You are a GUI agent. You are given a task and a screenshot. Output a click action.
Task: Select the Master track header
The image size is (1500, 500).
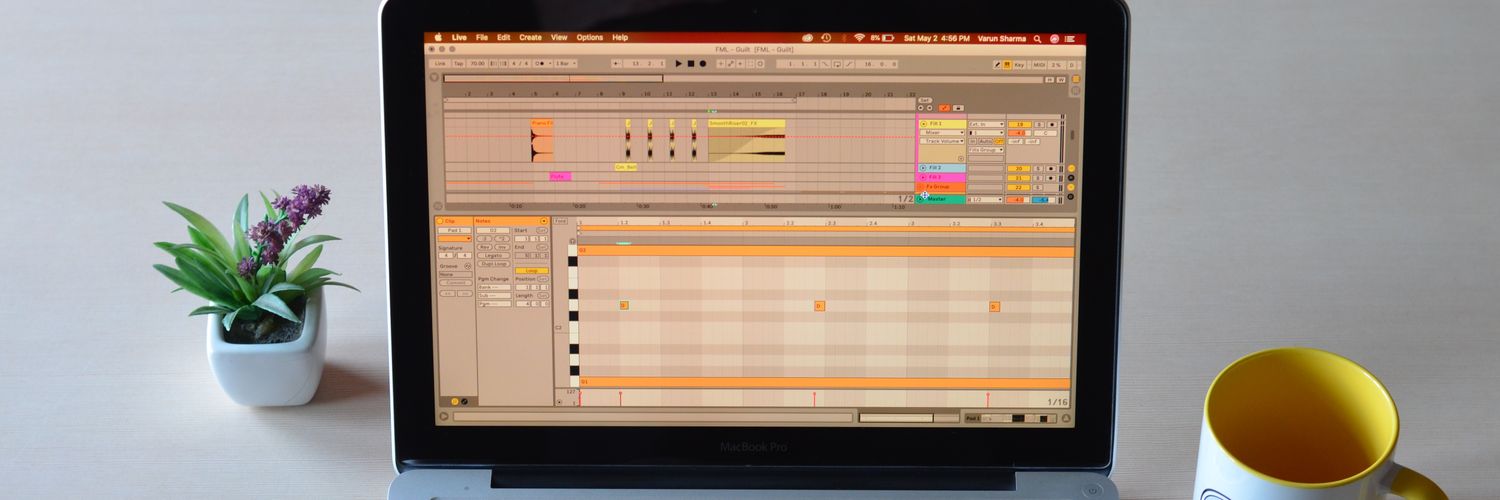click(x=941, y=198)
